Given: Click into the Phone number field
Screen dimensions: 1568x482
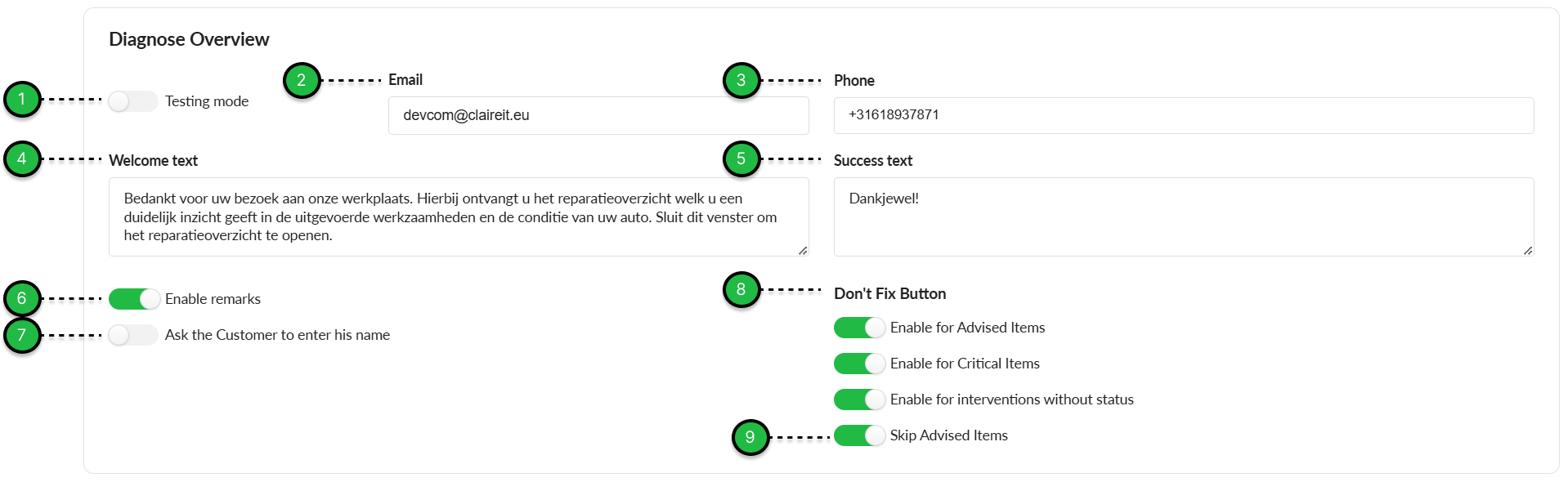Looking at the screenshot, I should coord(1184,115).
